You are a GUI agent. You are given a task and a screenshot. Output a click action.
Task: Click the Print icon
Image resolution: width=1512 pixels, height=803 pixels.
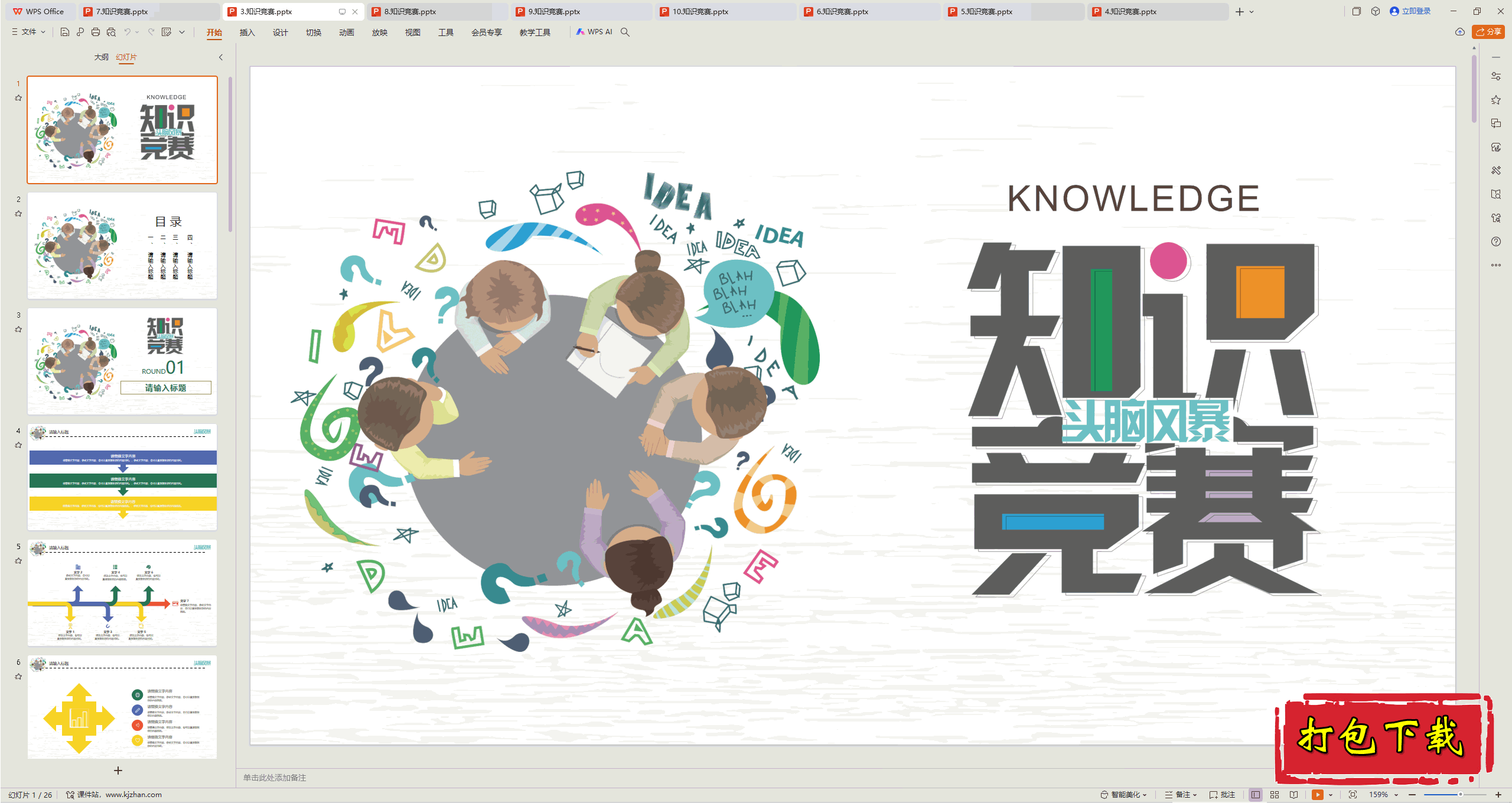pos(96,32)
